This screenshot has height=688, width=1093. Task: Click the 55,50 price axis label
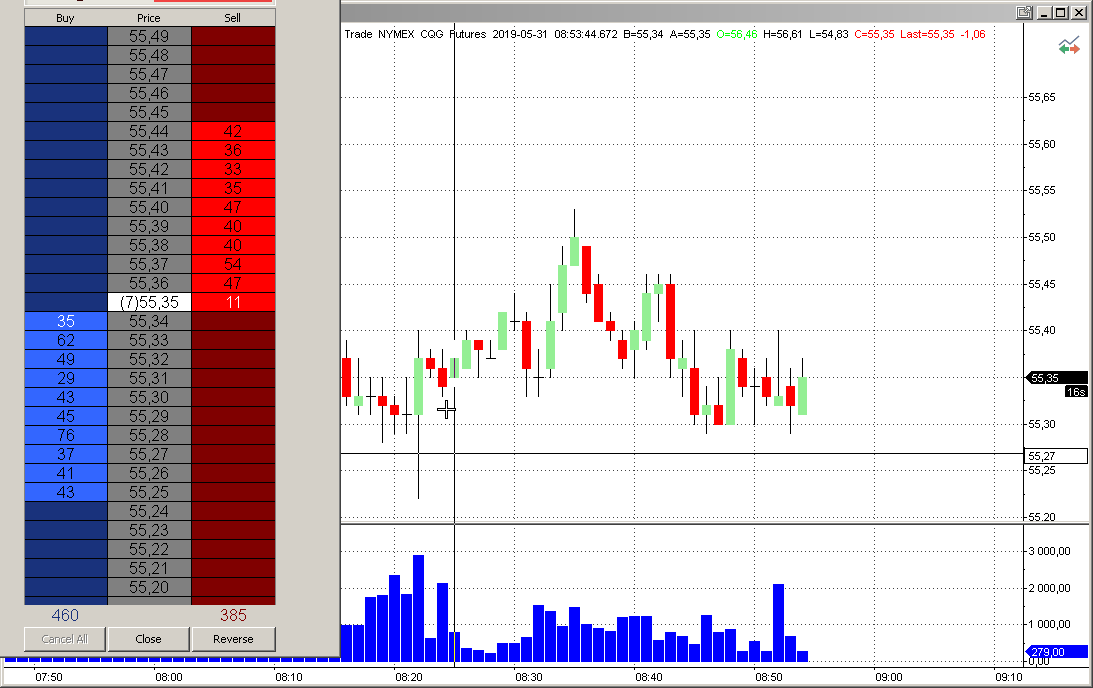coord(1042,237)
